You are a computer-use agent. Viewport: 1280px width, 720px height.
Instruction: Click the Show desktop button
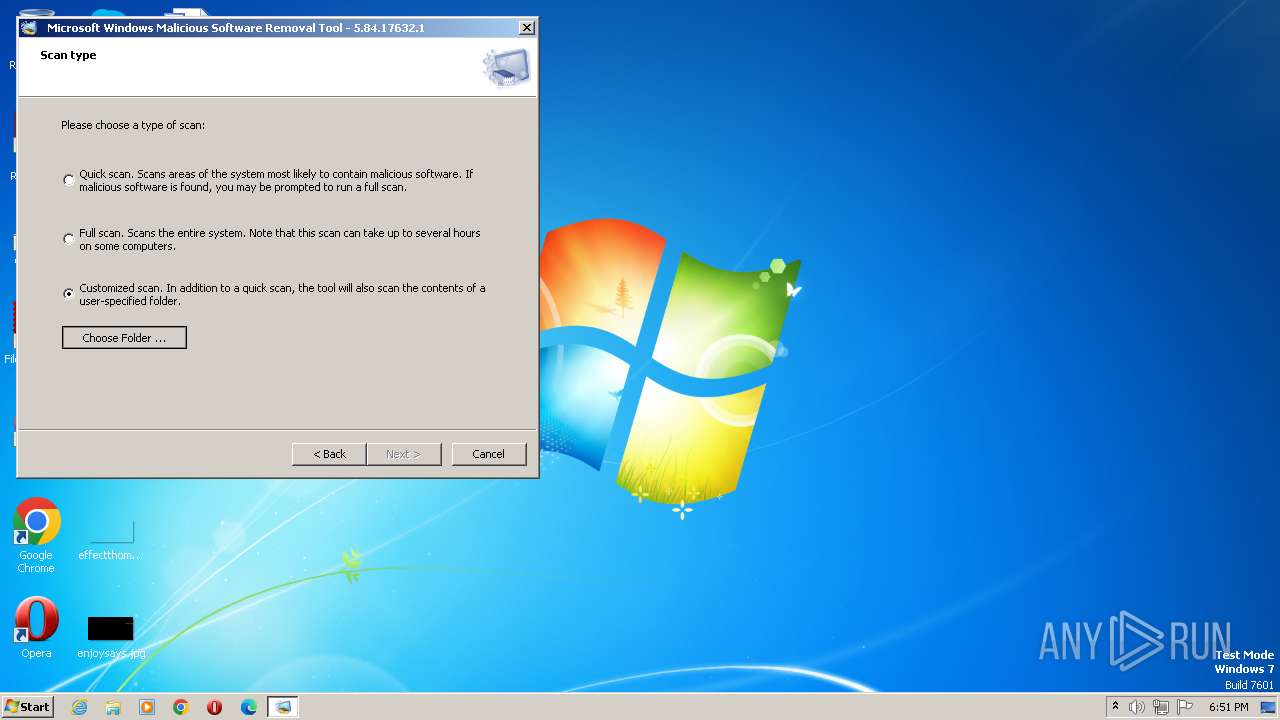pos(1269,707)
